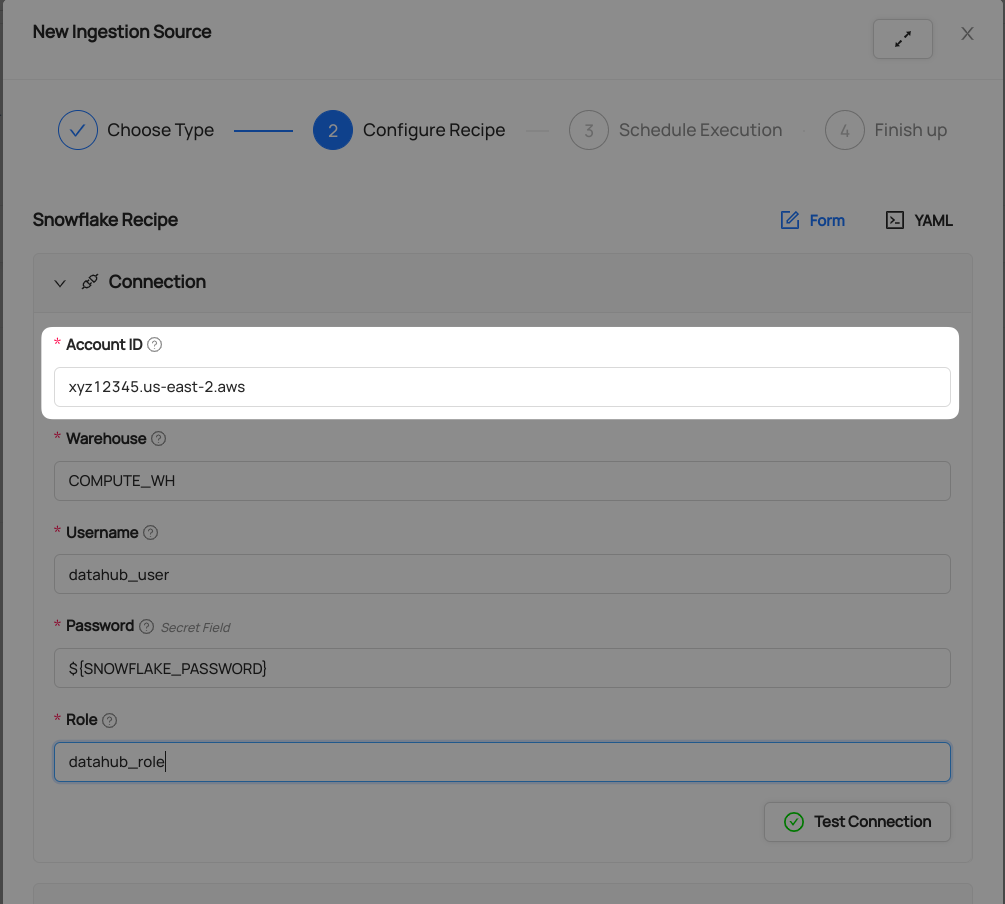Click the Password label

[100, 626]
